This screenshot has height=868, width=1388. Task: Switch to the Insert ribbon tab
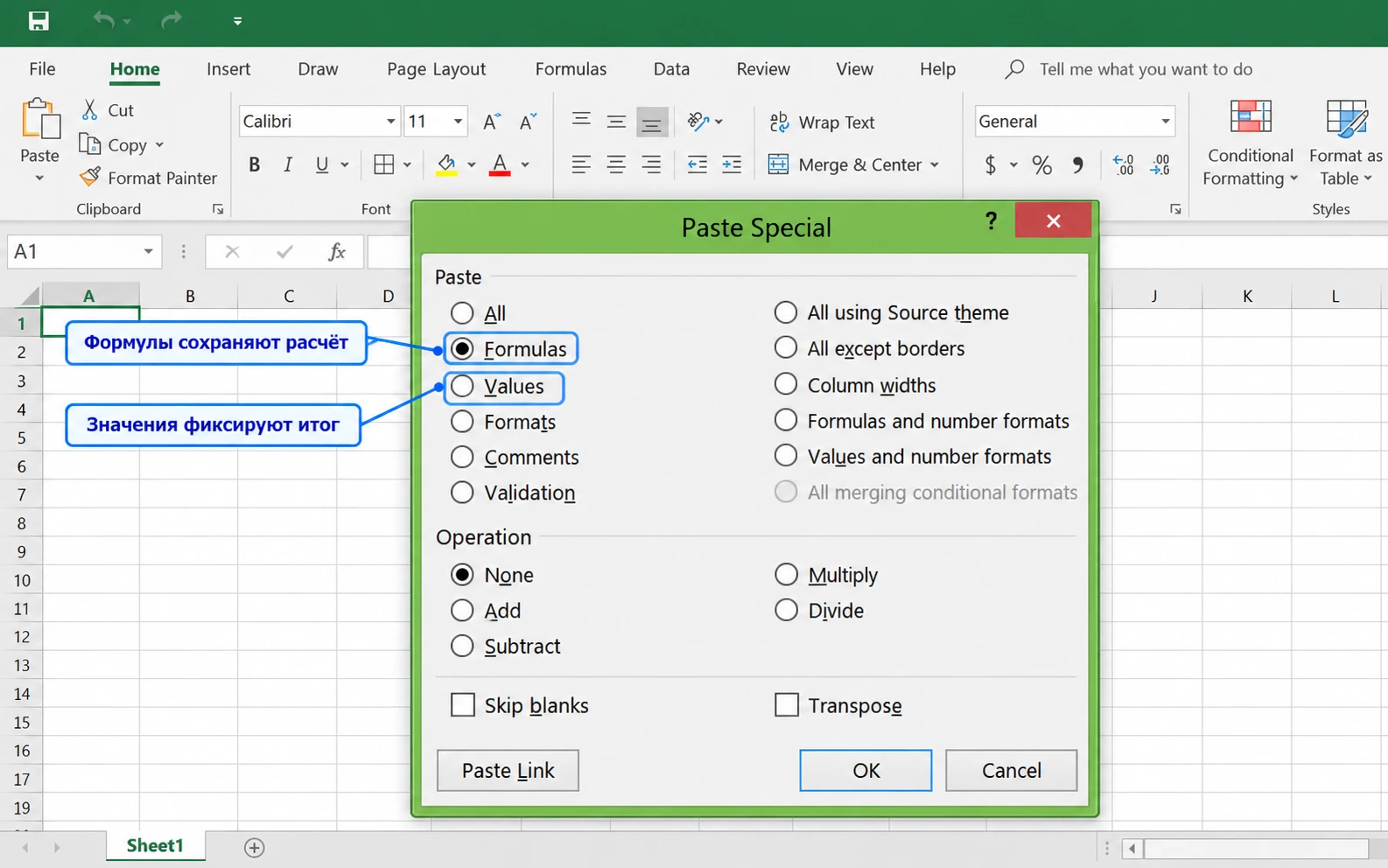coord(228,69)
